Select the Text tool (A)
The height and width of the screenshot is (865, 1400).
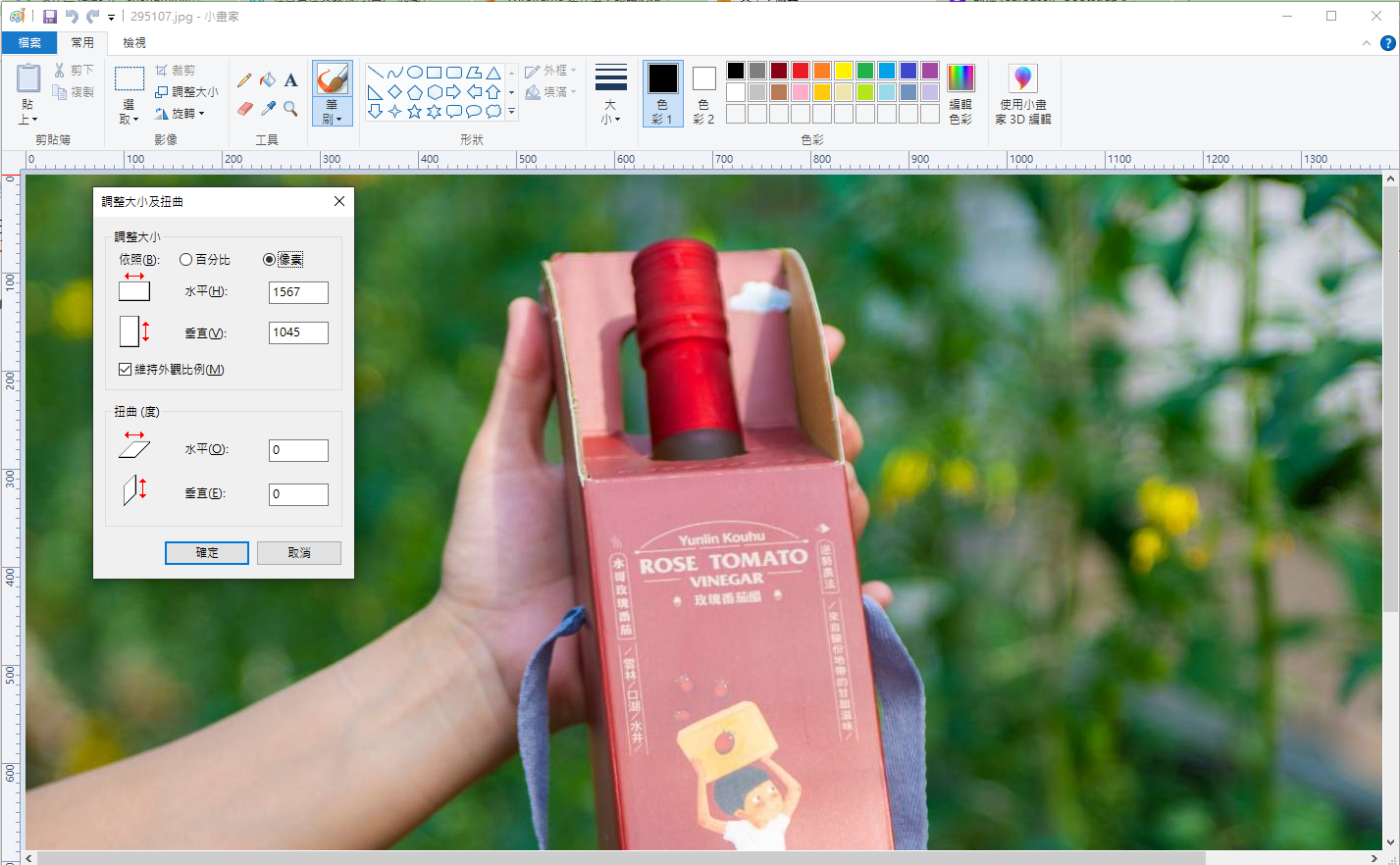point(290,80)
